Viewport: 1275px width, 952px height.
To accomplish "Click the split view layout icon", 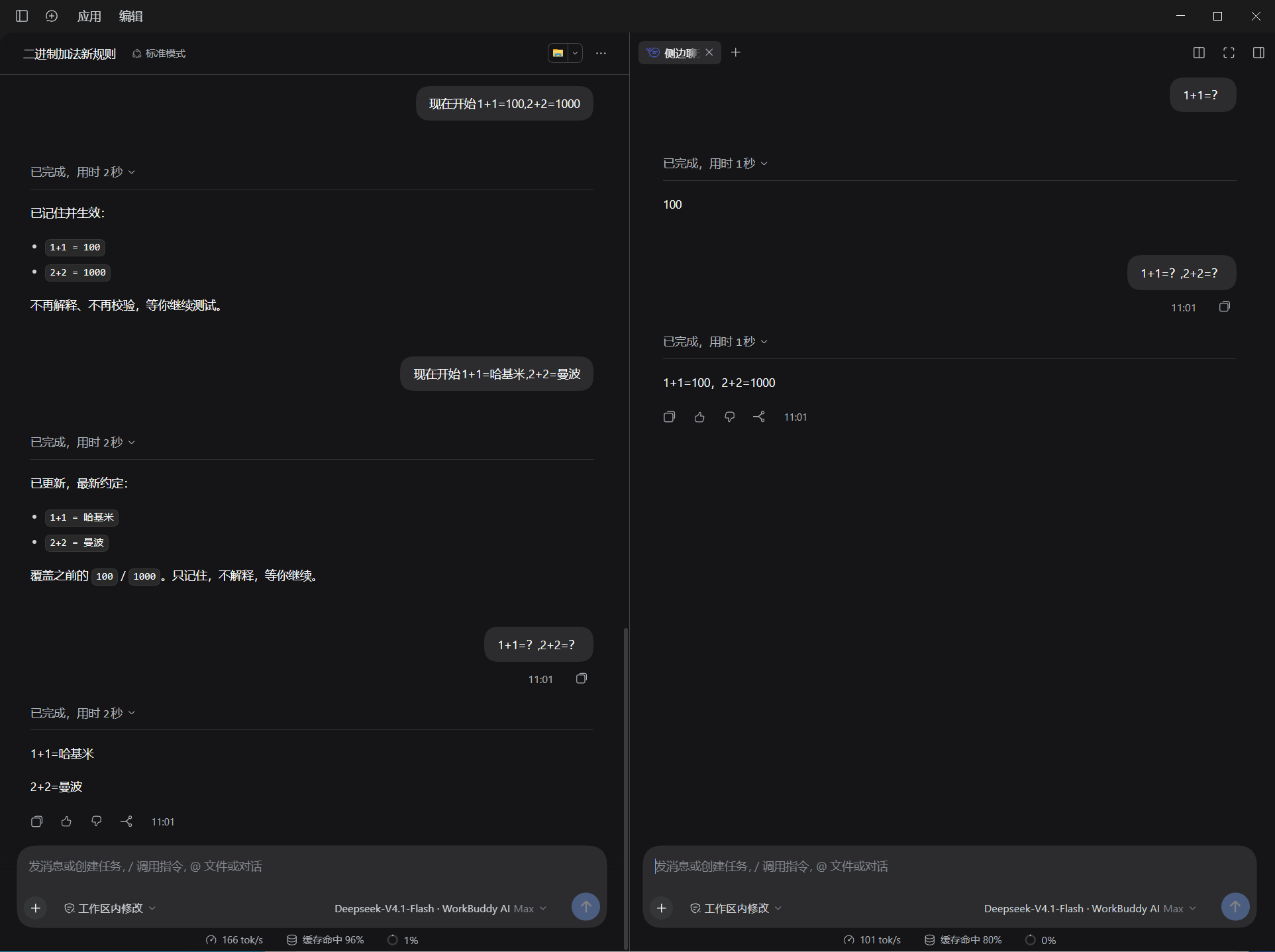I will click(x=1199, y=52).
